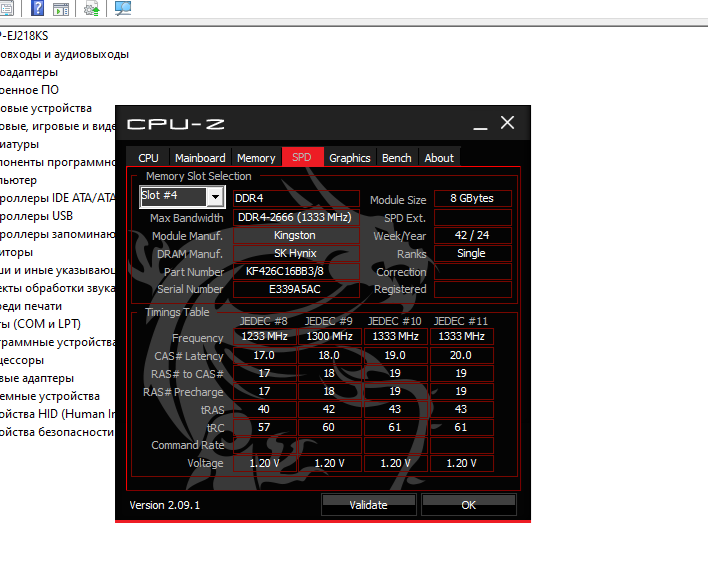Select the Kingston module manufacturer value
The width and height of the screenshot is (708, 577).
(x=296, y=235)
